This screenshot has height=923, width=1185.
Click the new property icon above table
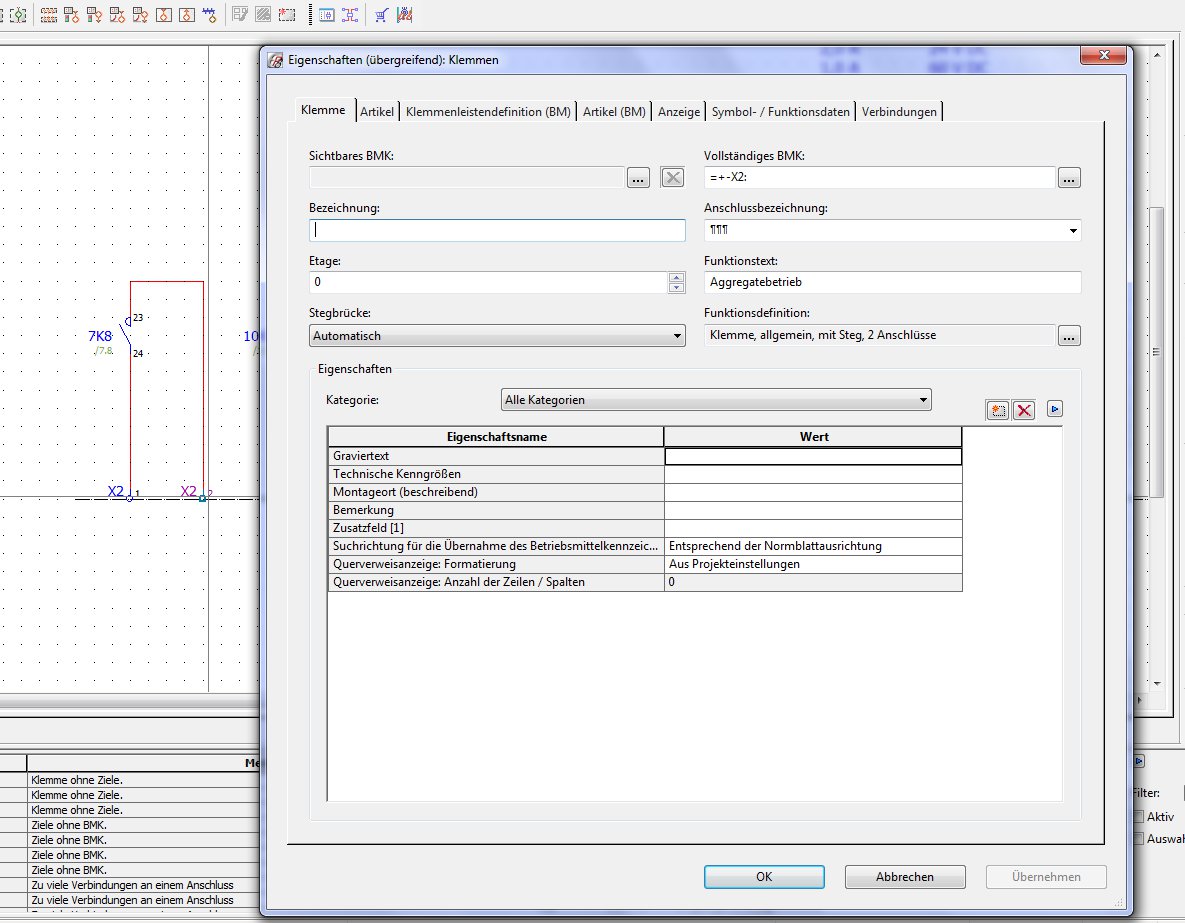997,410
